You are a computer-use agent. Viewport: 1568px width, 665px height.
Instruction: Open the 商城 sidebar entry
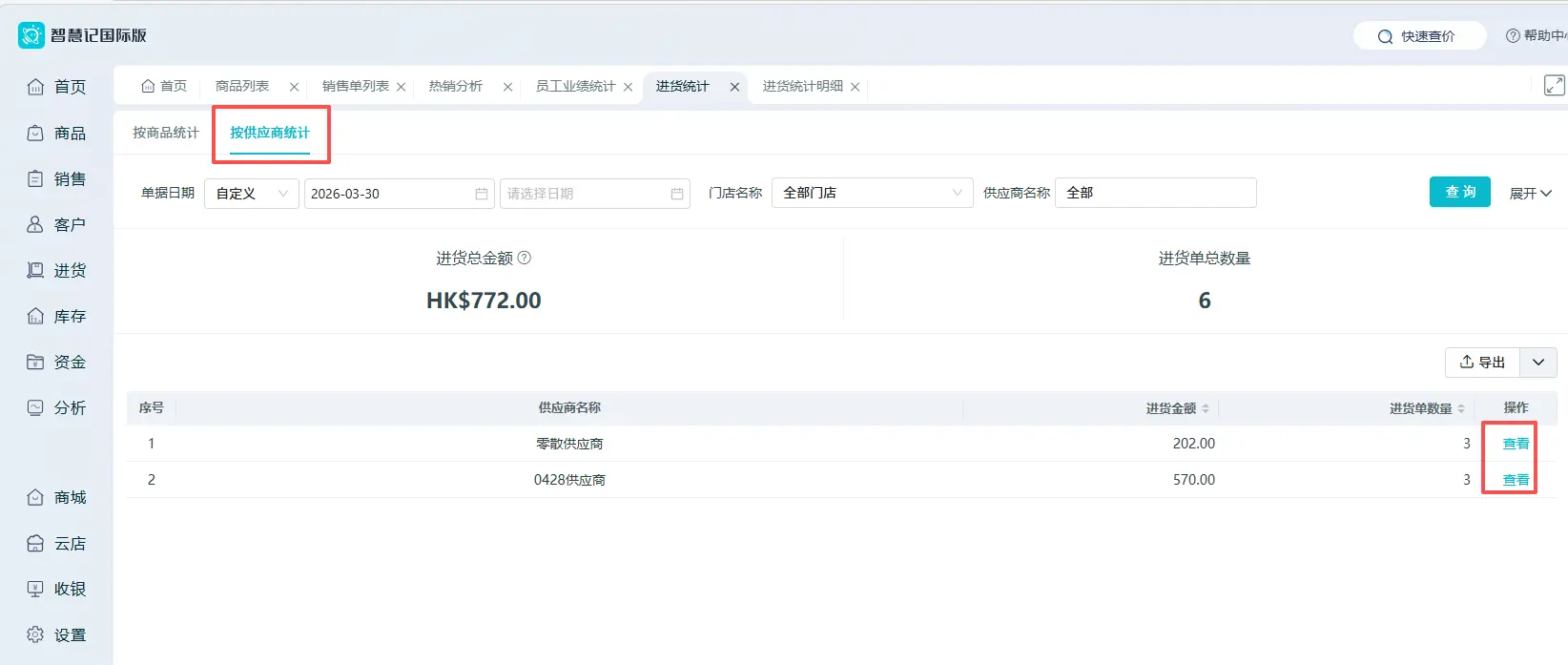[56, 497]
